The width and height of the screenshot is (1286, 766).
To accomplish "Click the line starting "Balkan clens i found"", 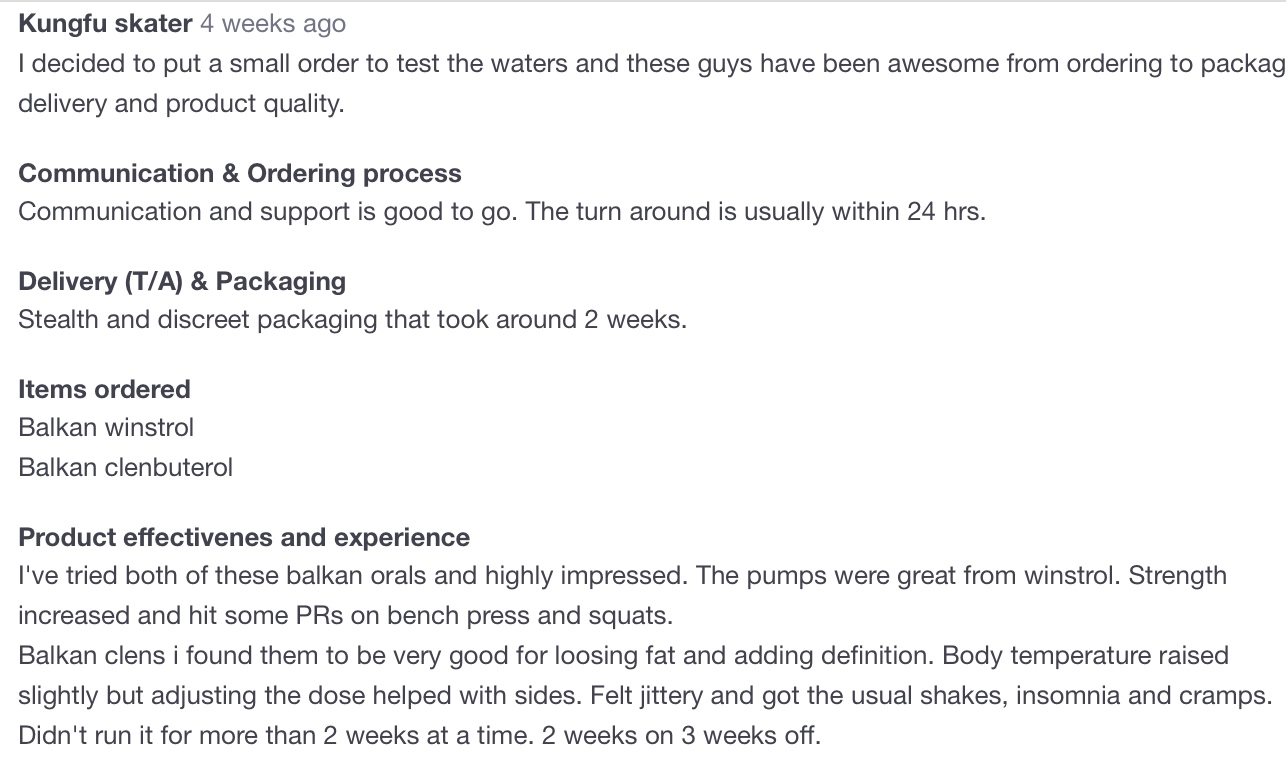I will [x=623, y=656].
